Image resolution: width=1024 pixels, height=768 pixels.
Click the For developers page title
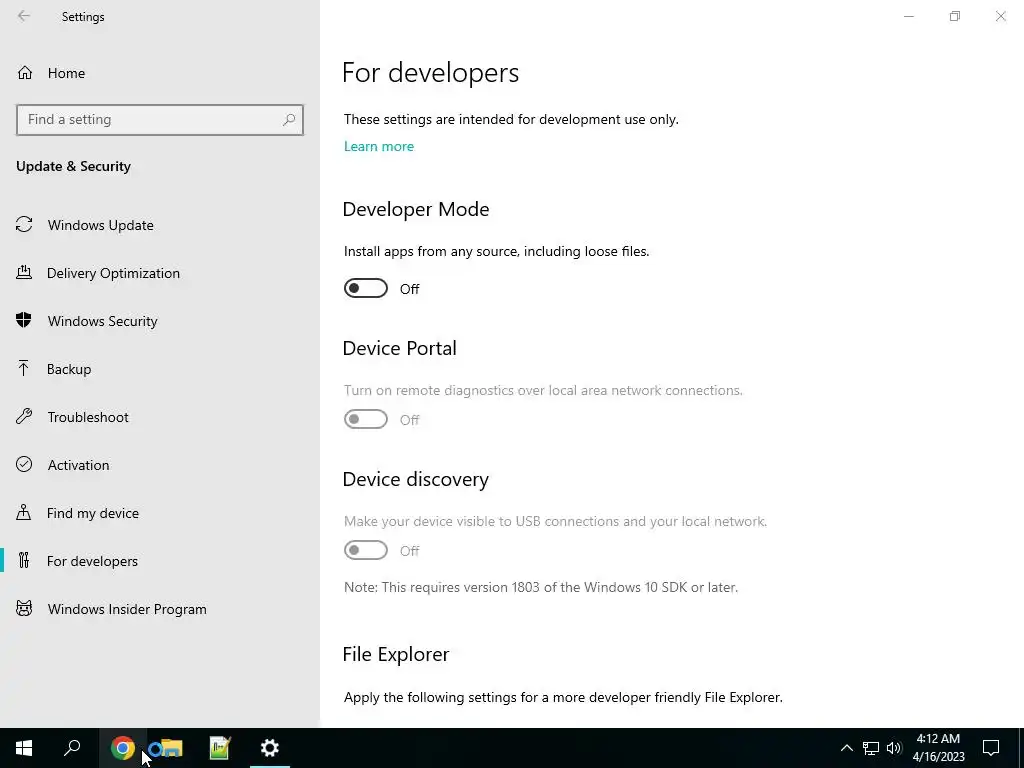(430, 72)
